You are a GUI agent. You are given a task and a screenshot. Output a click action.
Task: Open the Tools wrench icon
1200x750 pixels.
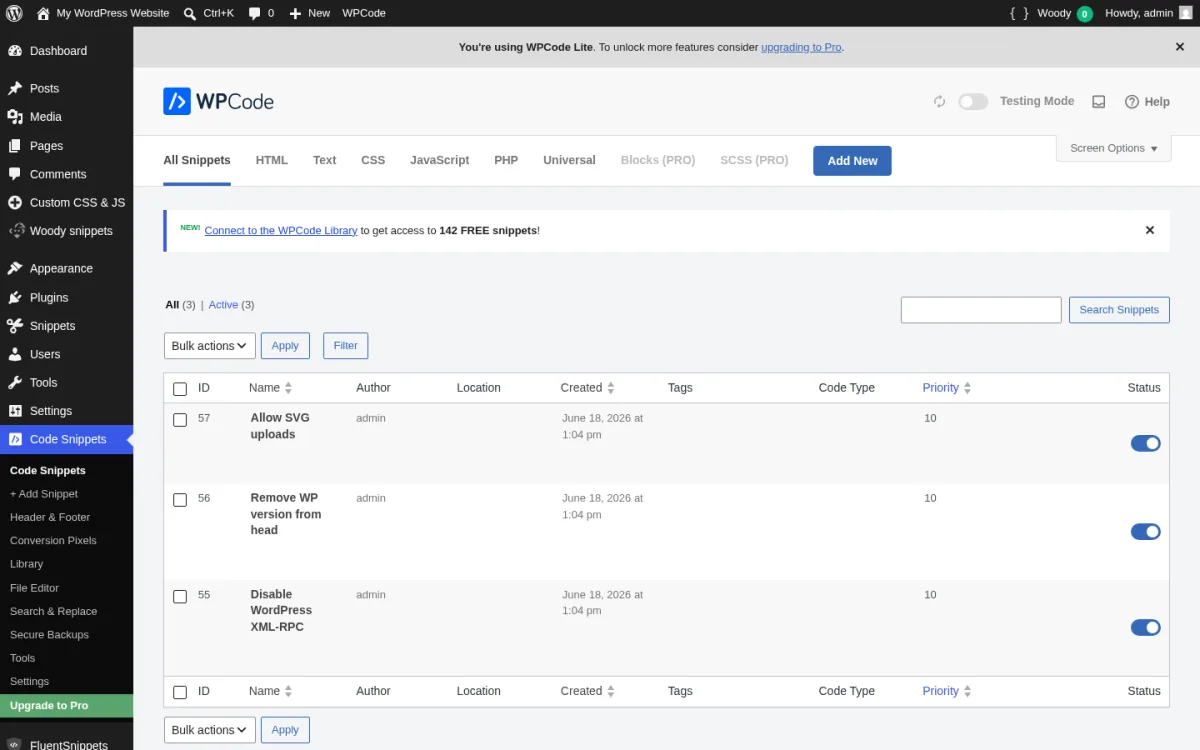coord(15,383)
